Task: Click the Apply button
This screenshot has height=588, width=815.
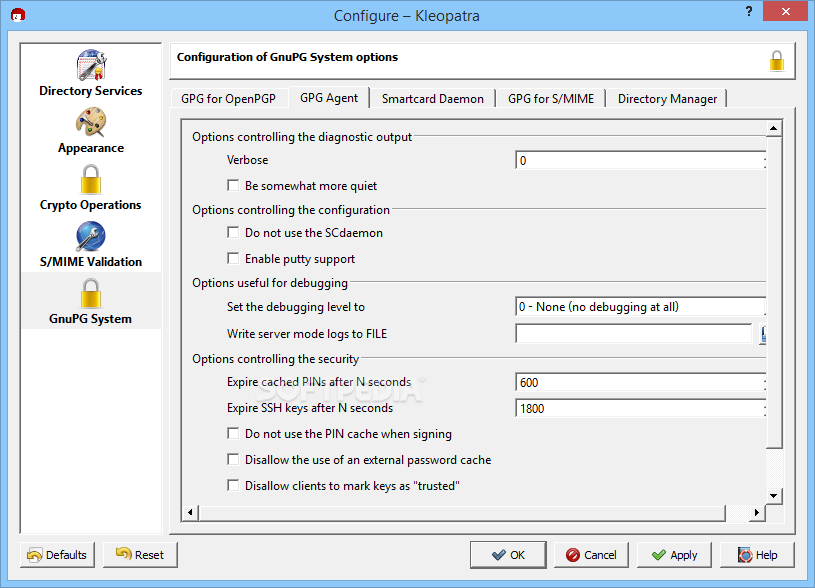Action: point(674,555)
